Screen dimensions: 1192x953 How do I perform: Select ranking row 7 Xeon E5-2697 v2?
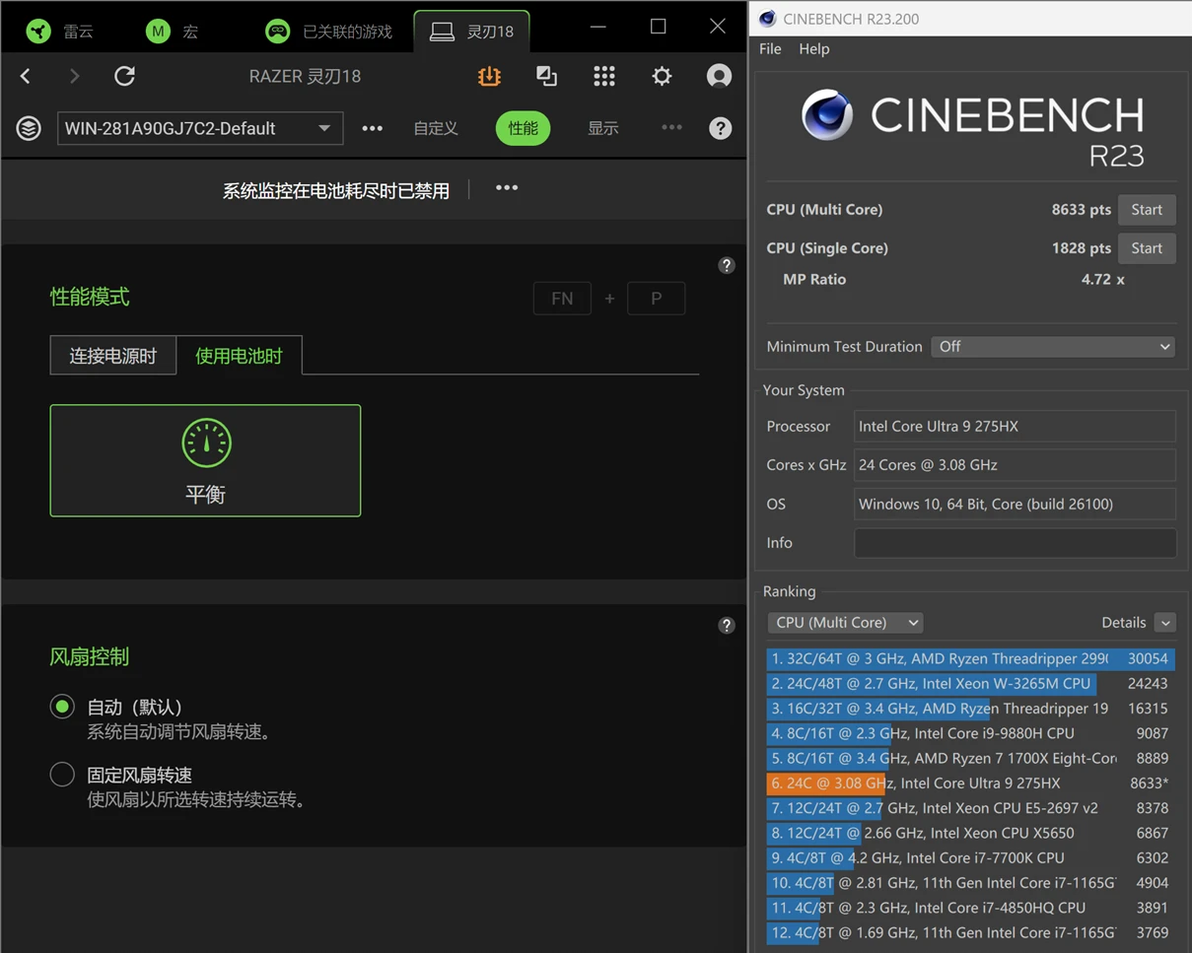[x=971, y=809]
